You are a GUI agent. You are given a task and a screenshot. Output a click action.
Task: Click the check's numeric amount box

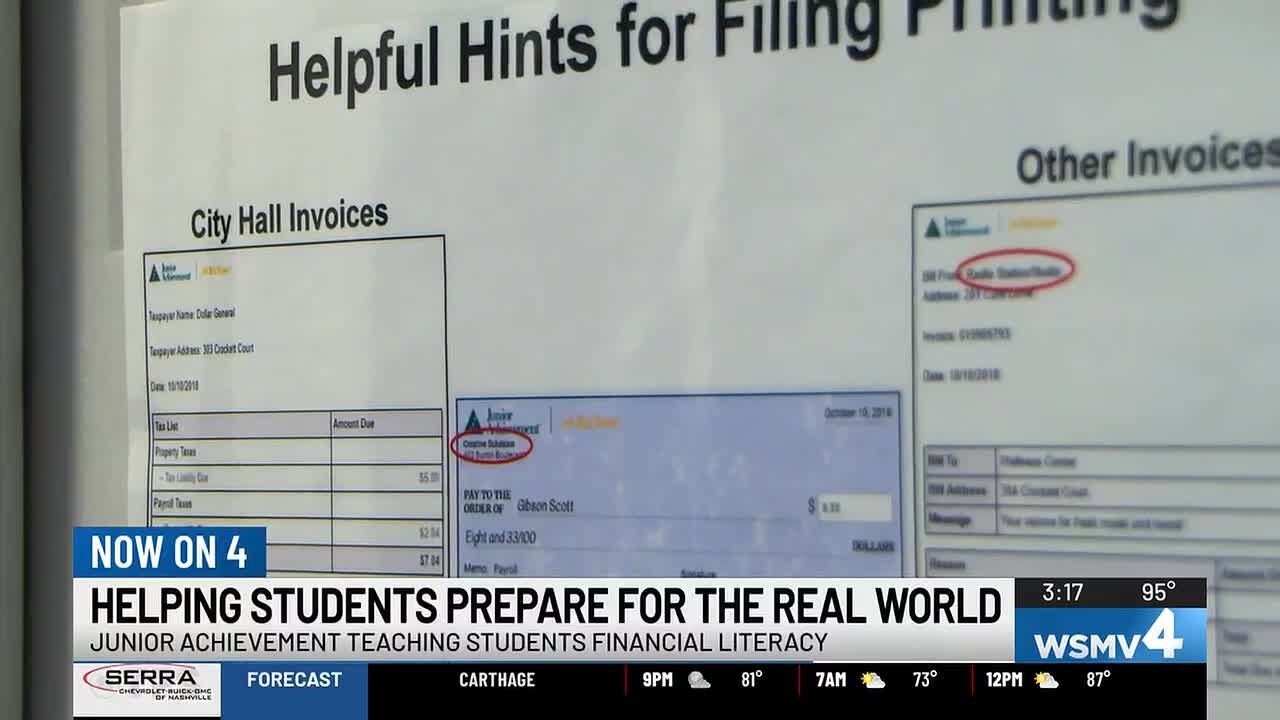point(854,507)
